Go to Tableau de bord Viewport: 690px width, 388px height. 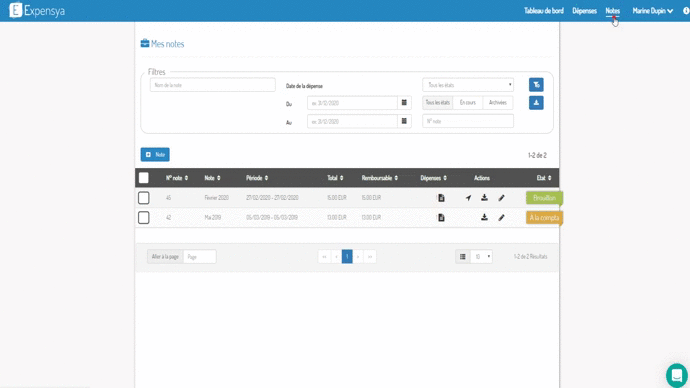point(543,11)
